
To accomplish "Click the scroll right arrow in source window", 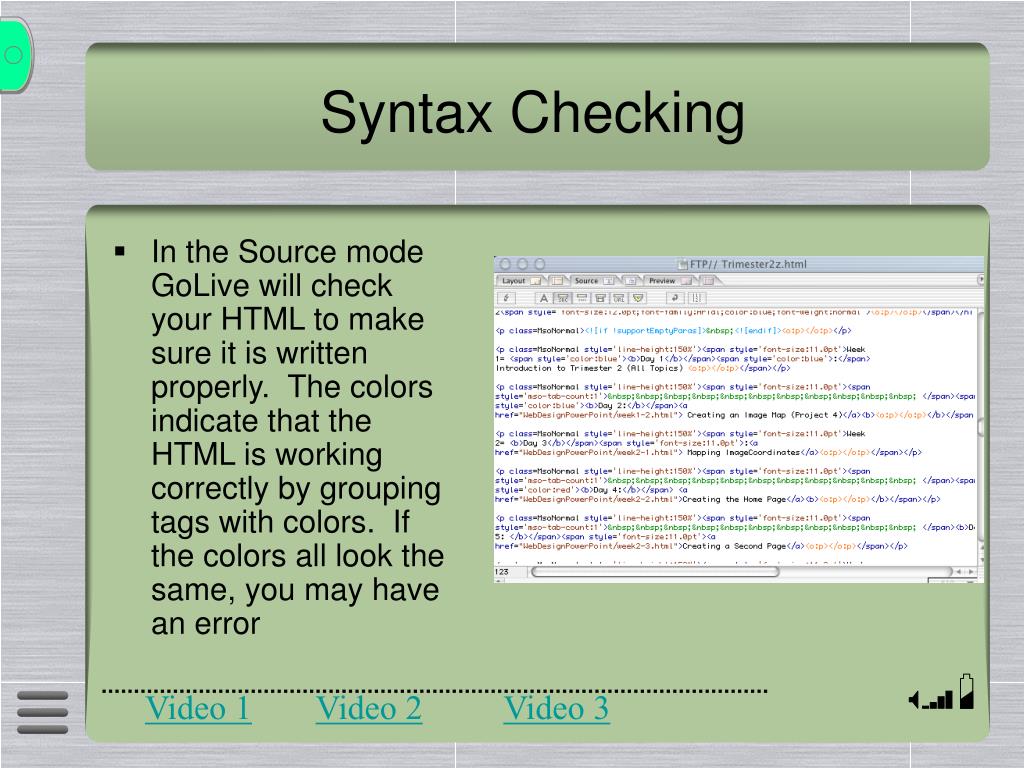I will coord(971,572).
